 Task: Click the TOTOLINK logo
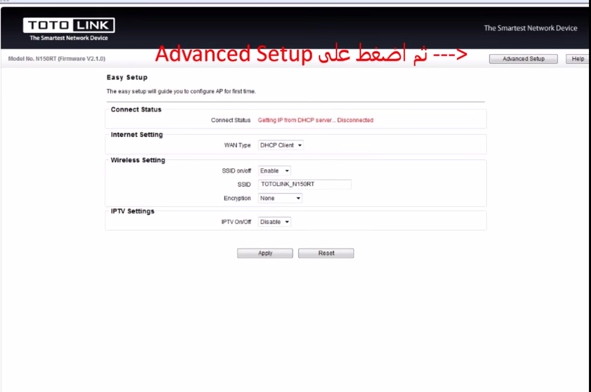pos(69,29)
